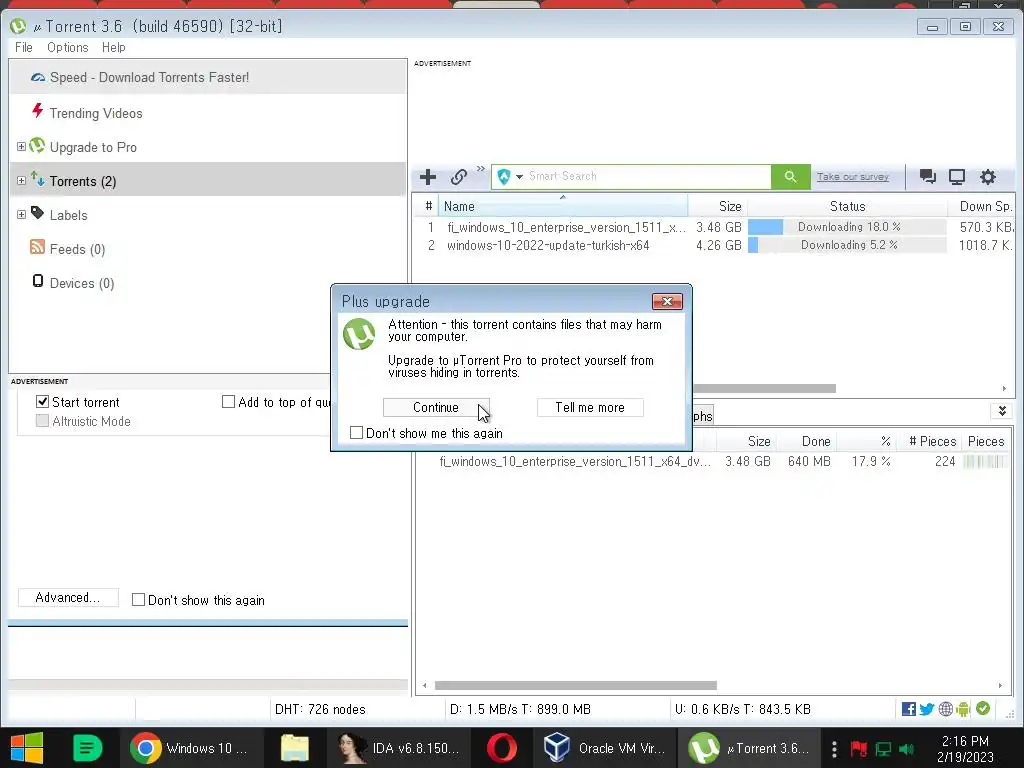Select Speed - Download Torrents Faster item
1024x768 pixels.
tap(208, 77)
